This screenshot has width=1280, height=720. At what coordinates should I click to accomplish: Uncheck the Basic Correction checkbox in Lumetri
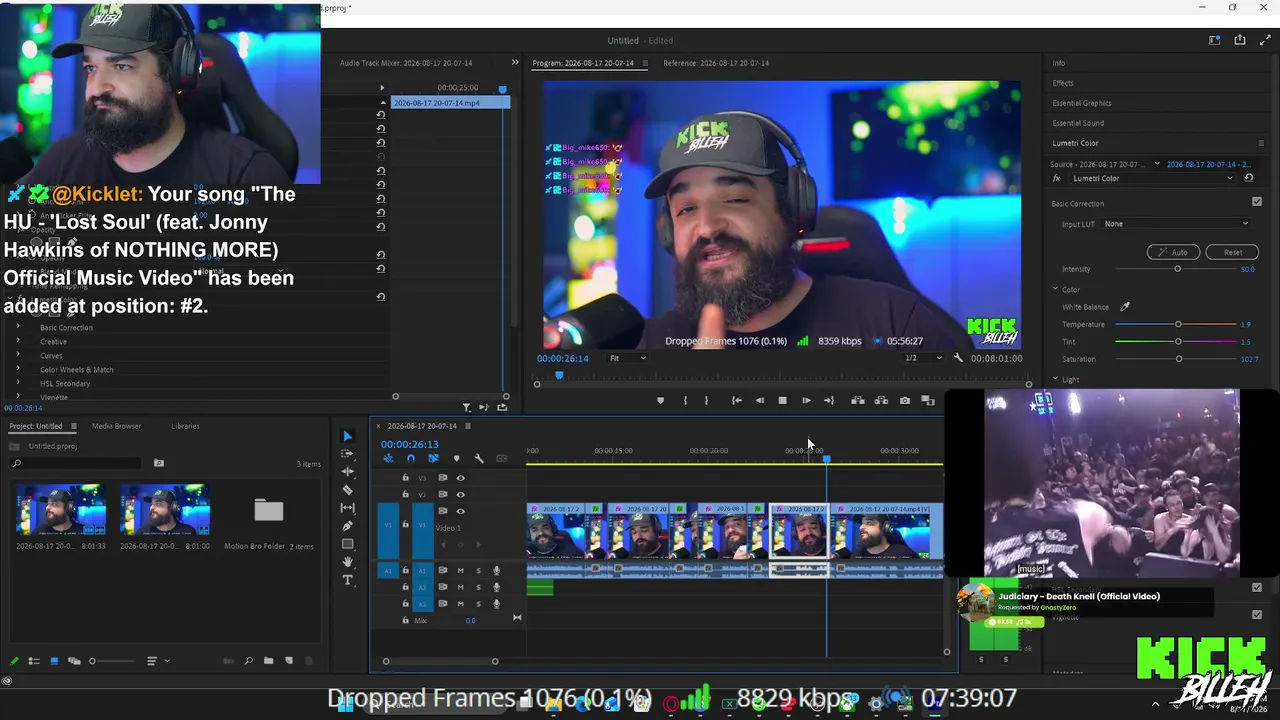tap(1257, 202)
